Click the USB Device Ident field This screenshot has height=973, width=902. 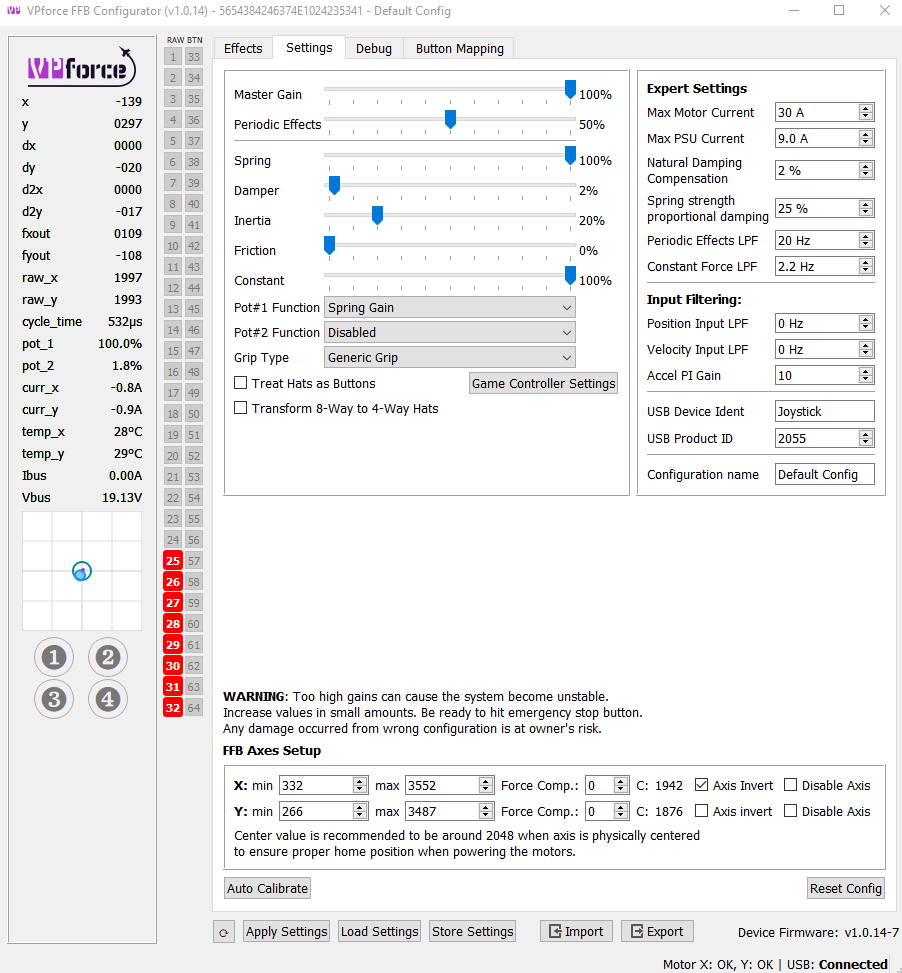(x=824, y=411)
